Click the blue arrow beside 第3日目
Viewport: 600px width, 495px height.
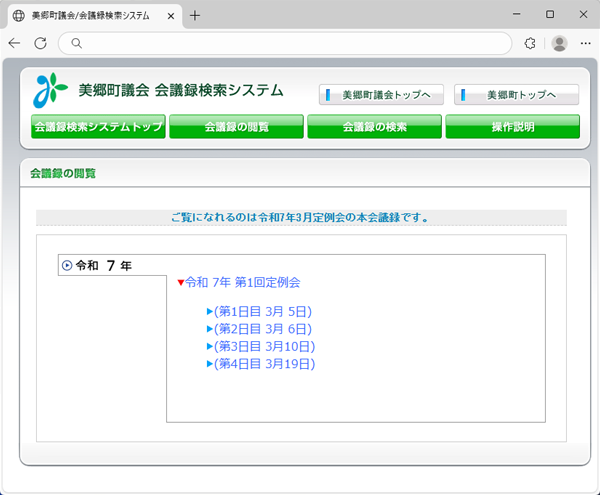[210, 346]
